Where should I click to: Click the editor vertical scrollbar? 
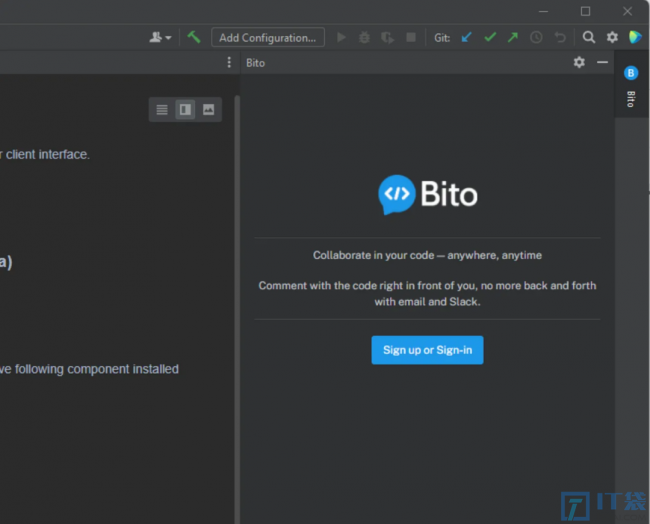click(x=237, y=309)
